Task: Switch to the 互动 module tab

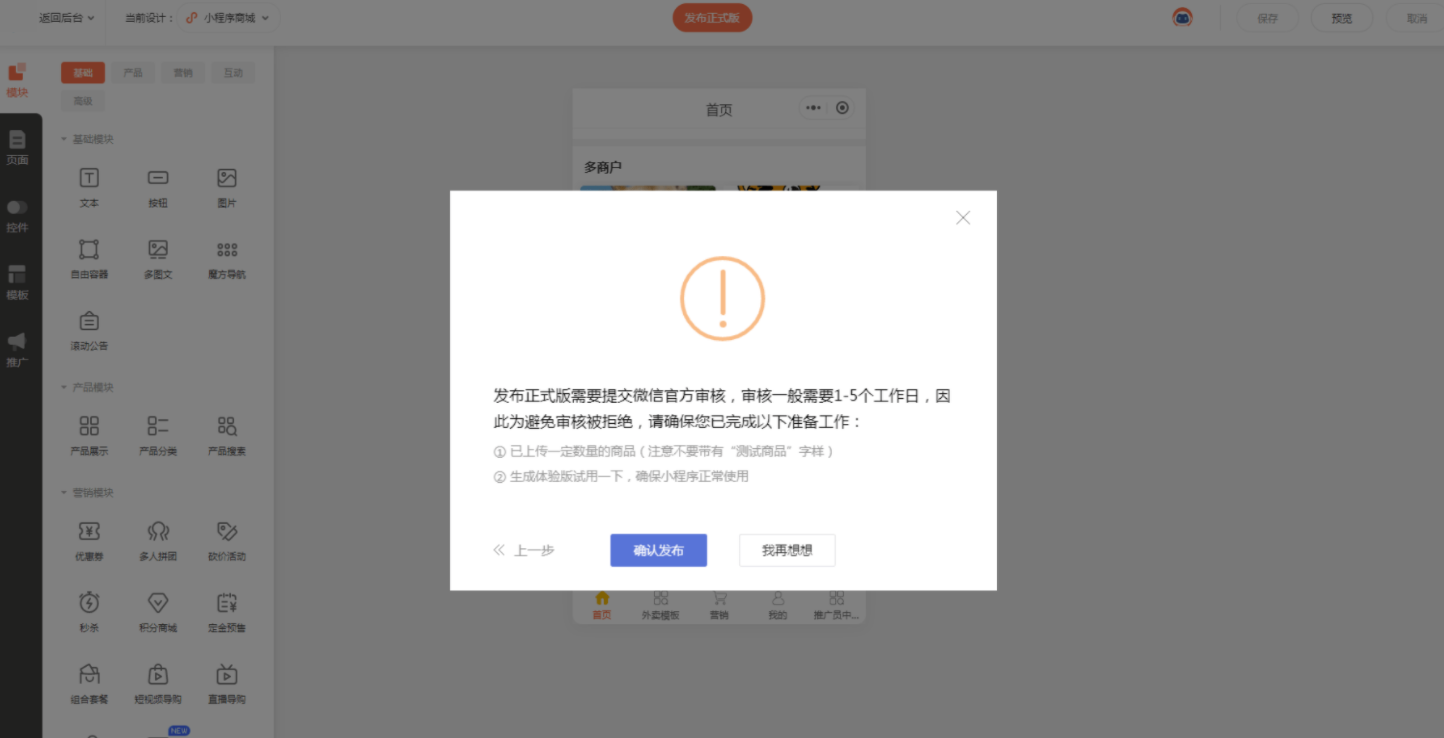Action: click(233, 73)
